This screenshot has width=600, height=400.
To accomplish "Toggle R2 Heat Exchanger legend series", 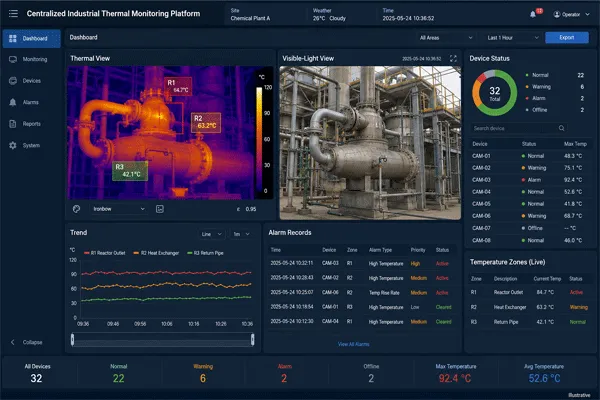I will tap(156, 253).
